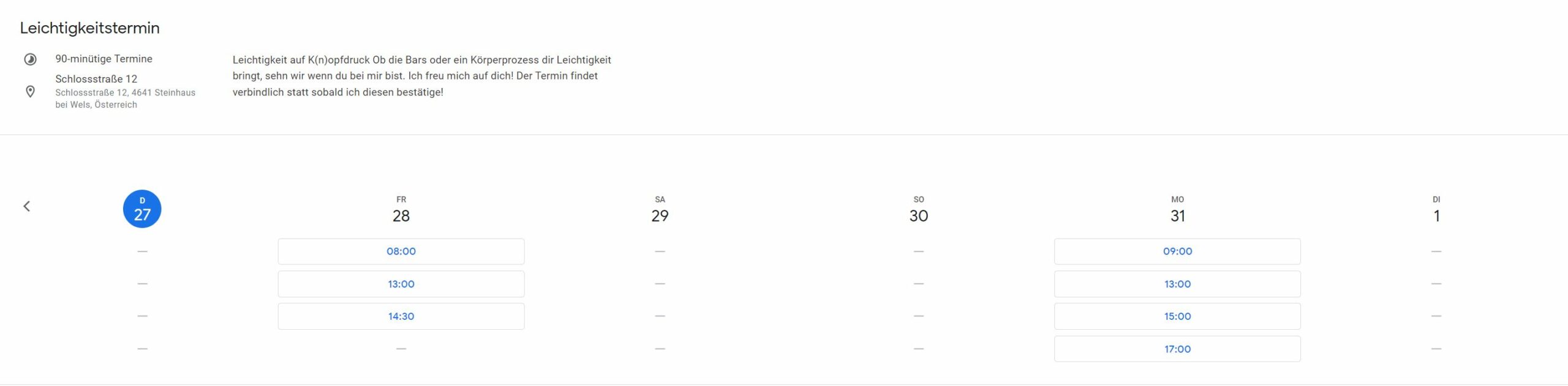Book the 08:00 slot on Friday 28

[401, 251]
